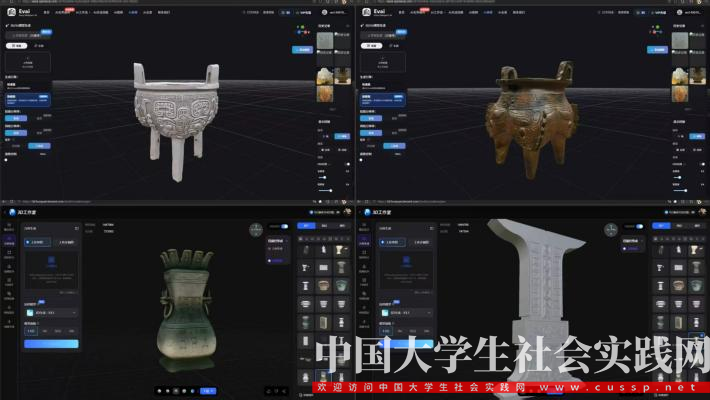
Task: Open user avatar in white tripod window header
Action: pos(324,12)
